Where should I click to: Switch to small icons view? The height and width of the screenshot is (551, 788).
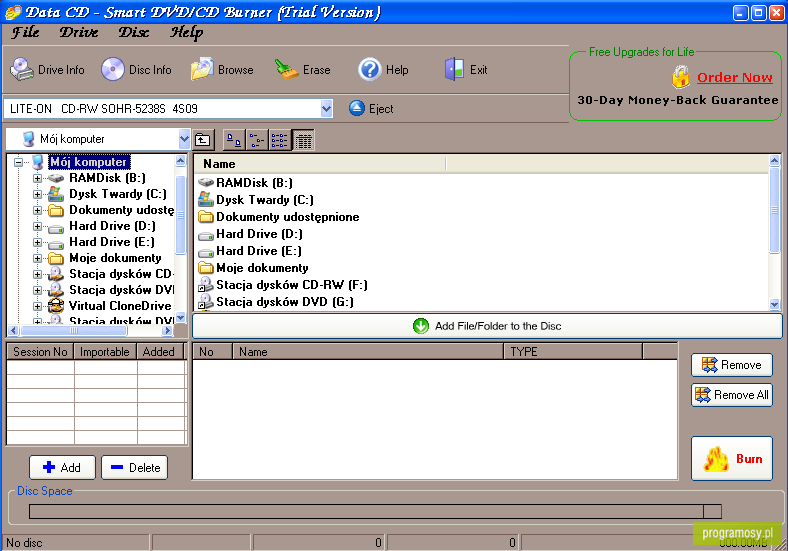tap(257, 140)
